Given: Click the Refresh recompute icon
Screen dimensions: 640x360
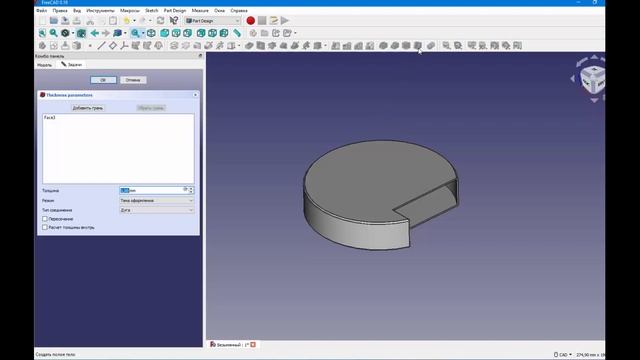Looking at the screenshot, I should point(160,21).
